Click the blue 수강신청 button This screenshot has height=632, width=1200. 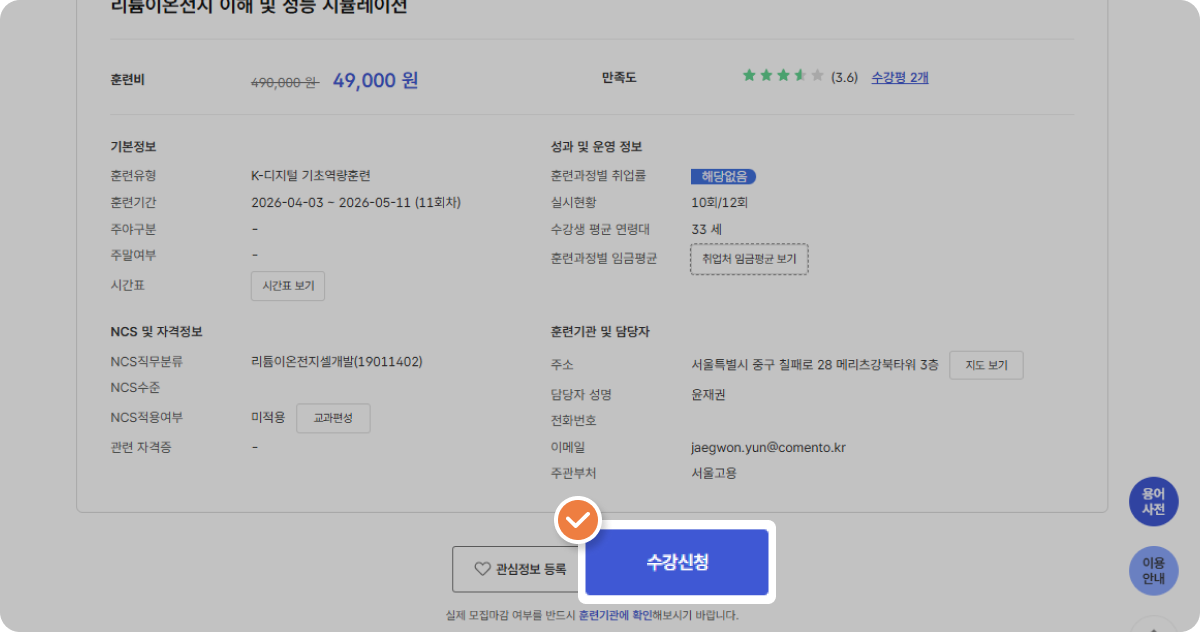point(677,562)
